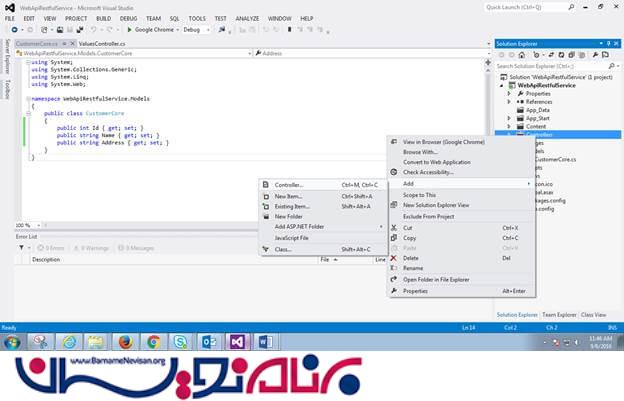624x401 pixels.
Task: Click the Quick Launch search box
Action: tap(545, 7)
